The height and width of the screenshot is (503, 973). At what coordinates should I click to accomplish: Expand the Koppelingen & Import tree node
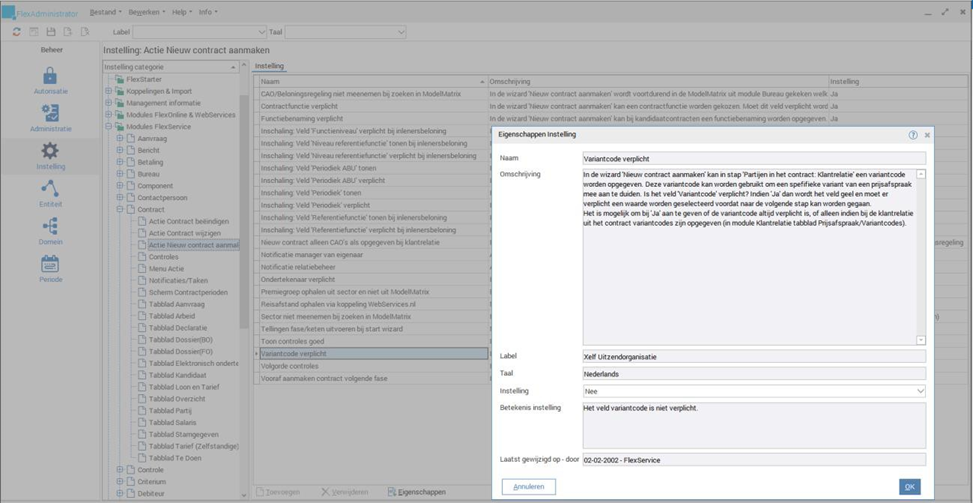(x=108, y=91)
